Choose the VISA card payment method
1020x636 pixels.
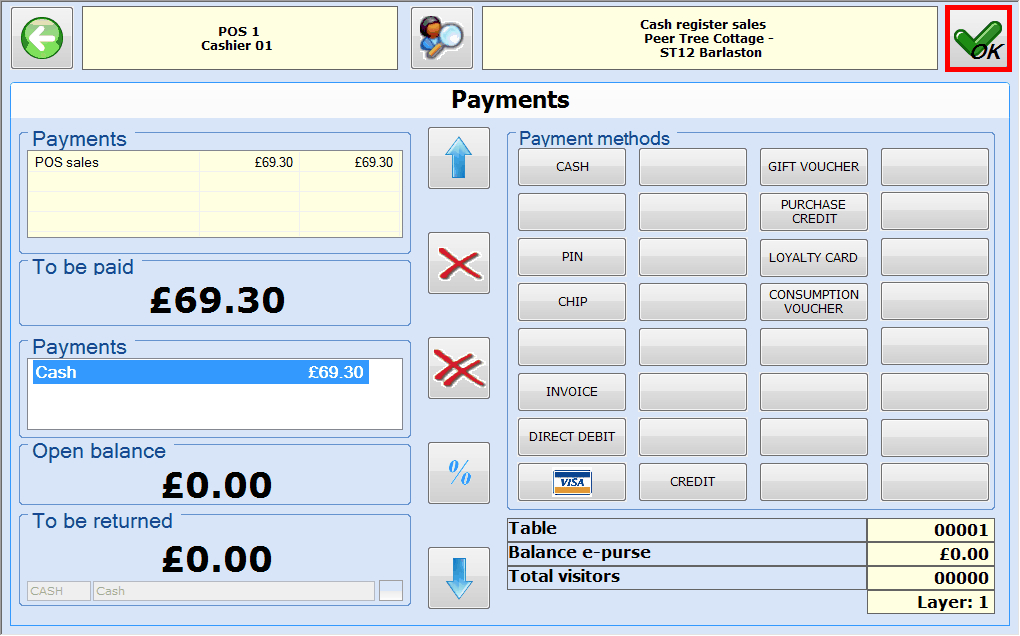click(x=572, y=482)
